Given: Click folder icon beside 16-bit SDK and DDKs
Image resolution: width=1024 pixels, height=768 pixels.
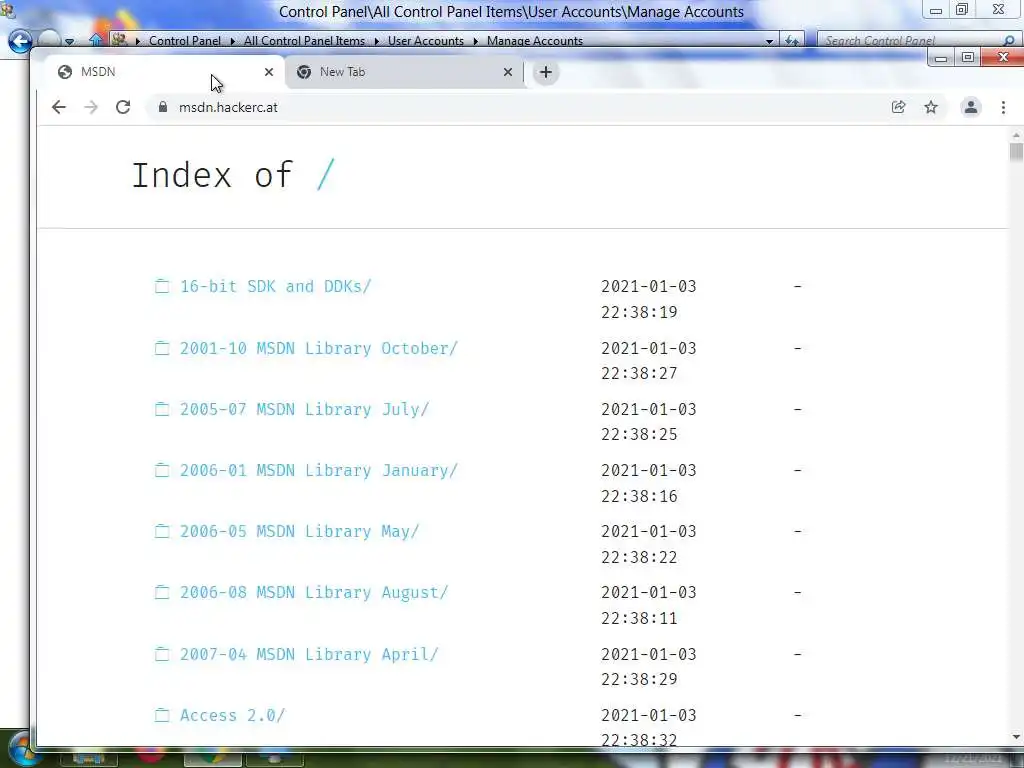Looking at the screenshot, I should pos(162,286).
